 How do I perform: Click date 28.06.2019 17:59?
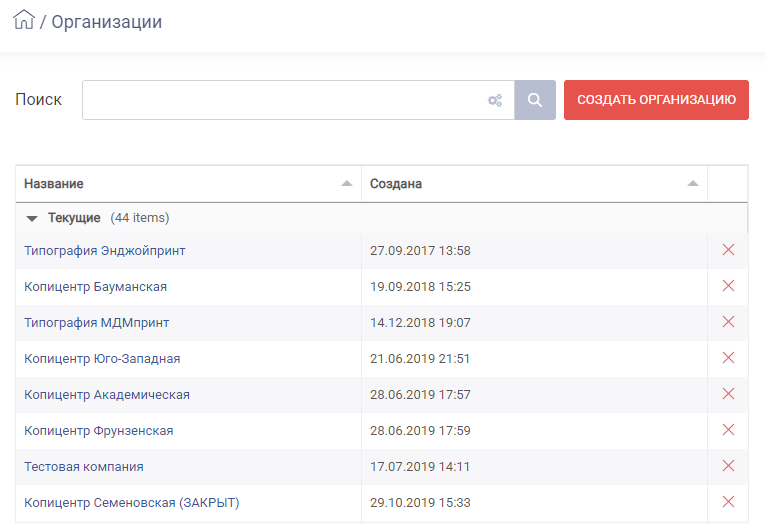pyautogui.click(x=420, y=431)
